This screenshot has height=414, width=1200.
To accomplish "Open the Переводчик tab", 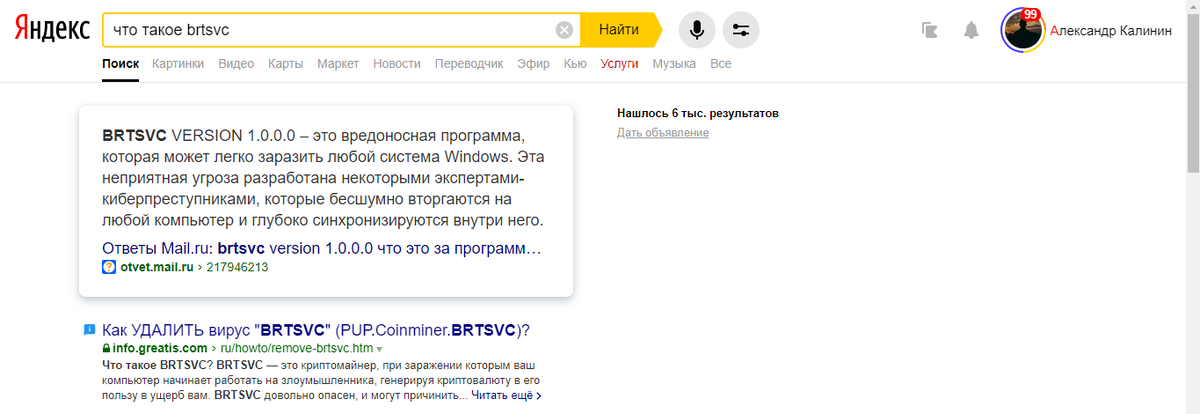I will 469,63.
